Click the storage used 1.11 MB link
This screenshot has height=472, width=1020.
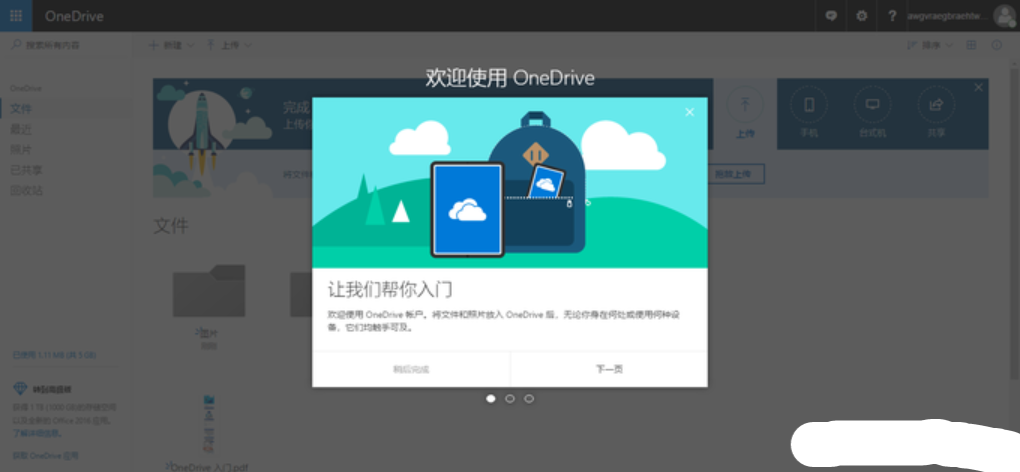[54, 355]
